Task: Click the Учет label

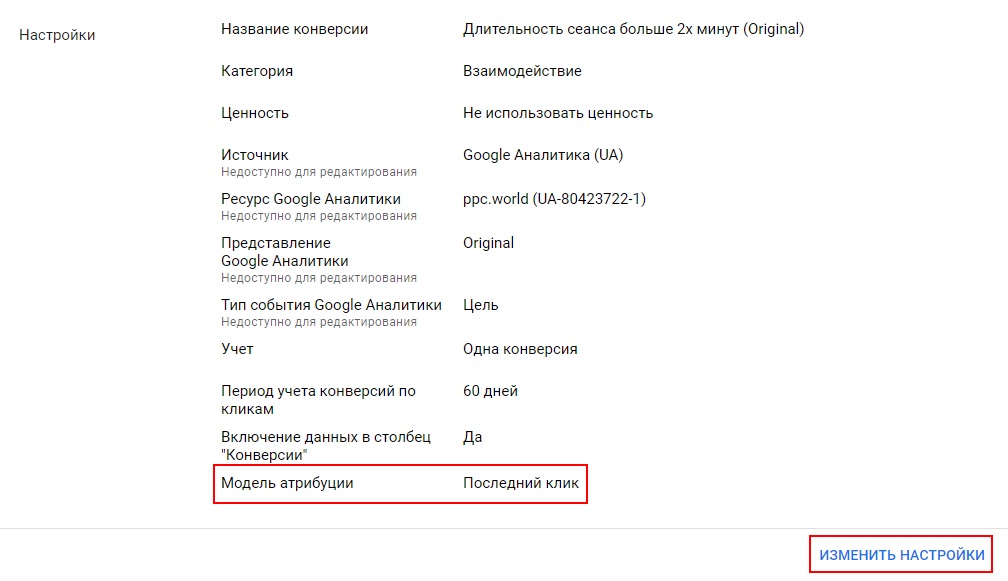Action: pos(237,349)
